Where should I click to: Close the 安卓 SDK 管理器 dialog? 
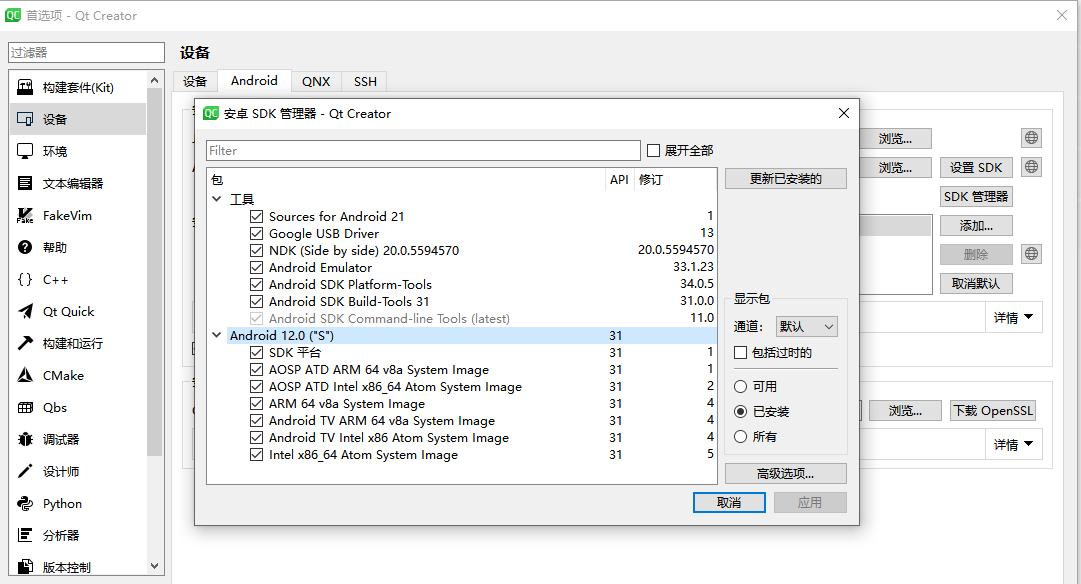[x=844, y=113]
